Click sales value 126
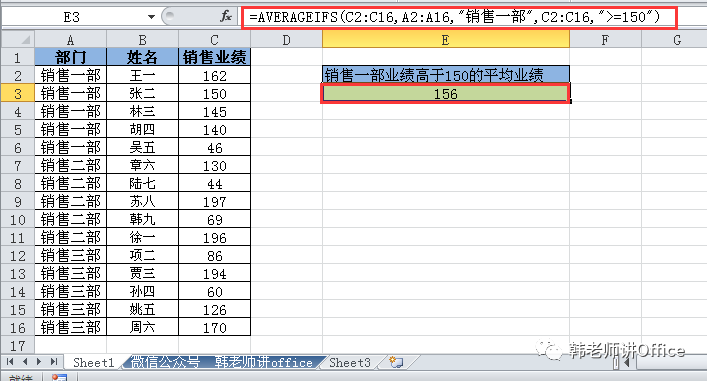This screenshot has width=707, height=381. [215, 310]
